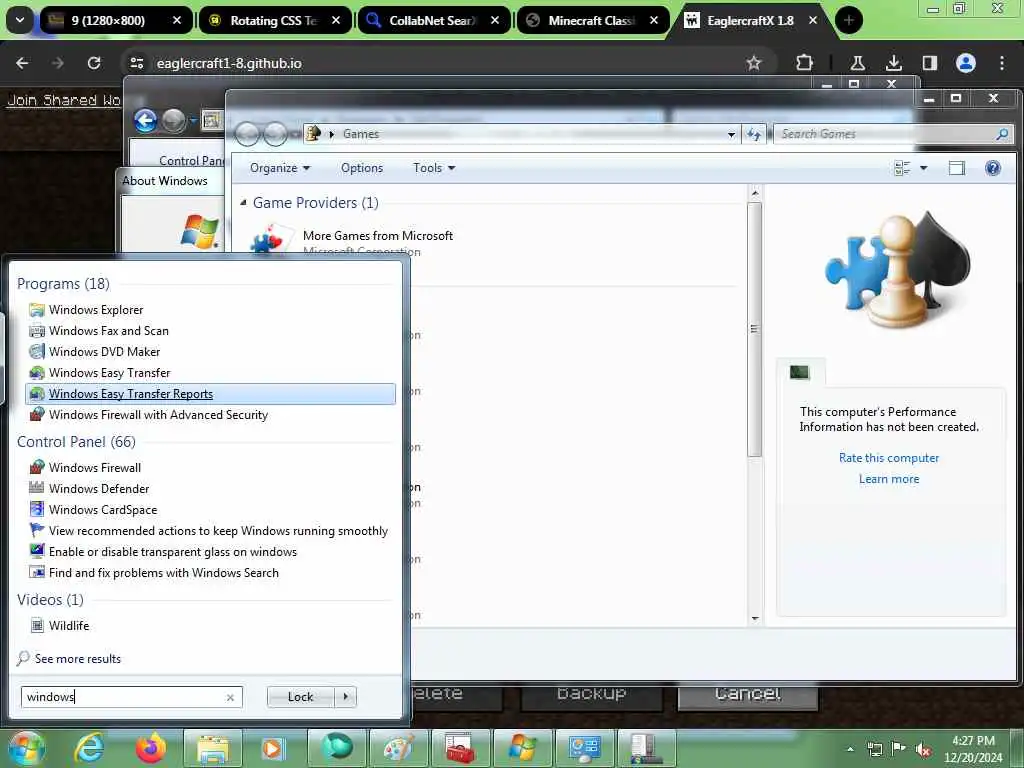Refresh the Games folder address bar

coord(754,134)
